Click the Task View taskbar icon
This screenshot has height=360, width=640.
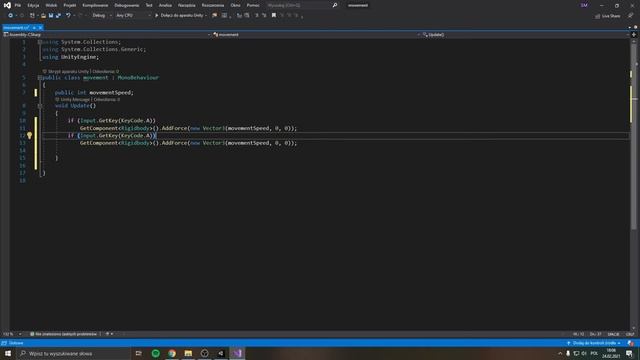(x=138, y=353)
